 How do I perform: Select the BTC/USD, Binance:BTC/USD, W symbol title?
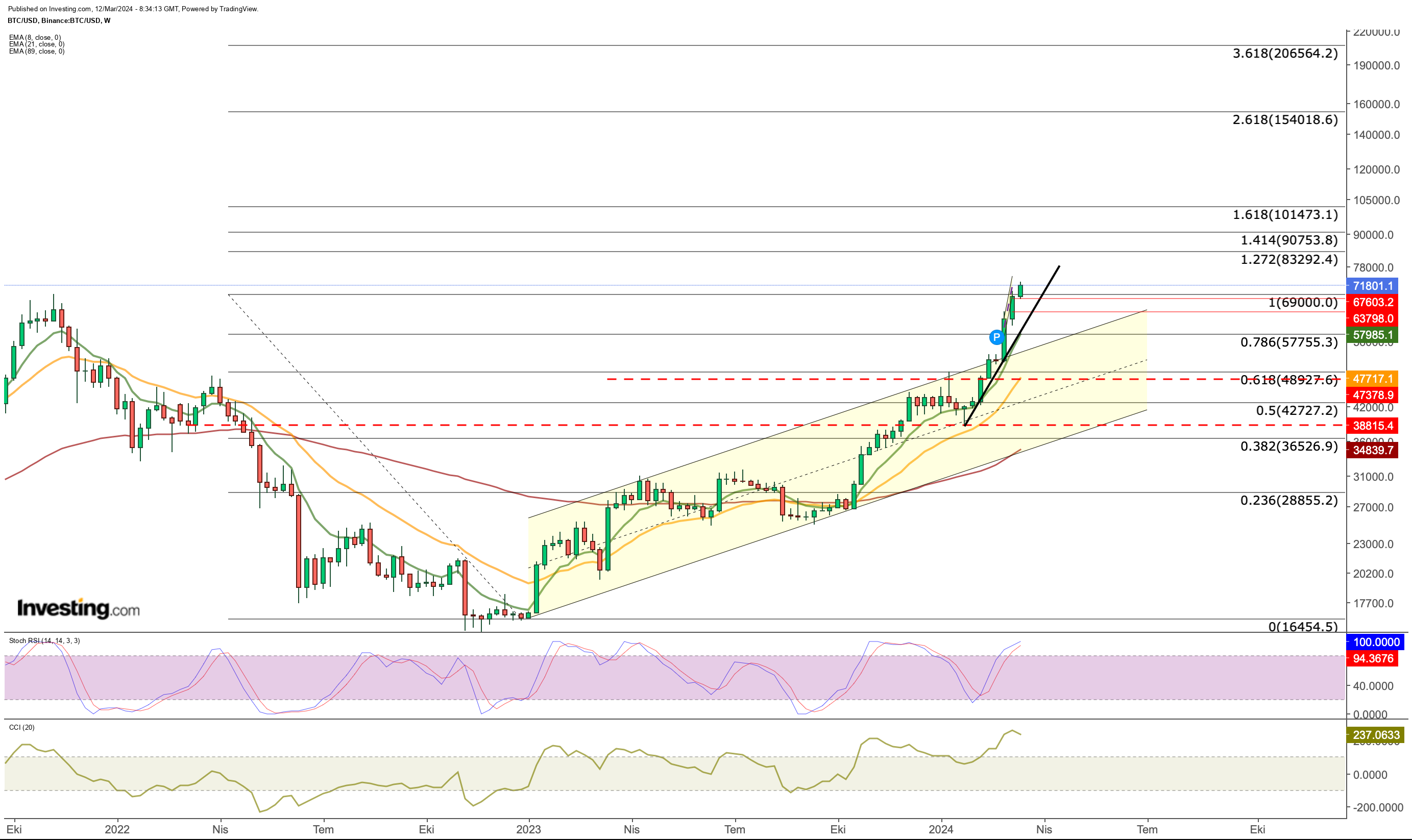[x=59, y=20]
